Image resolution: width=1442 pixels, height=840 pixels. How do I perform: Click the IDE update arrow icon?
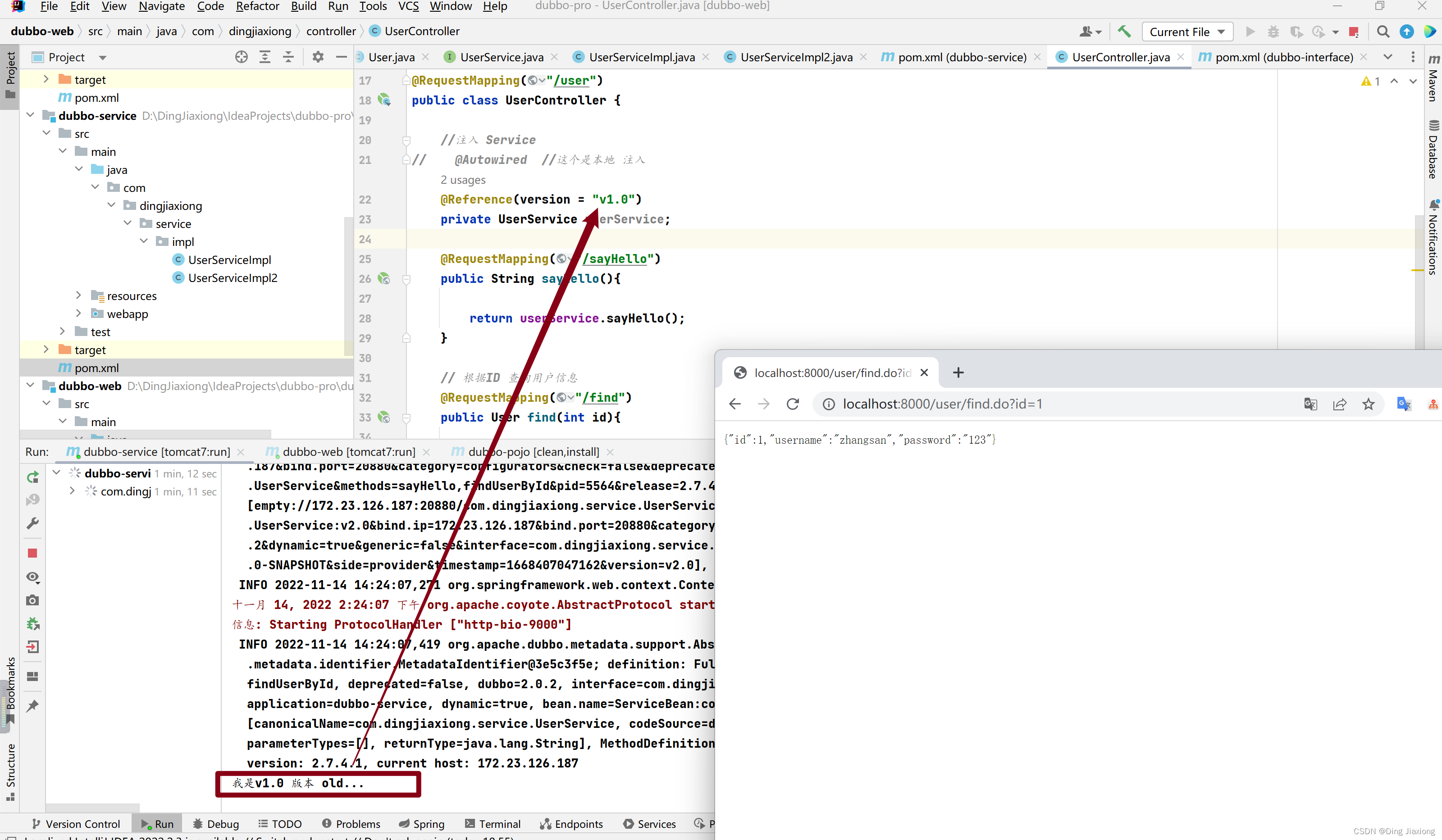[1406, 32]
